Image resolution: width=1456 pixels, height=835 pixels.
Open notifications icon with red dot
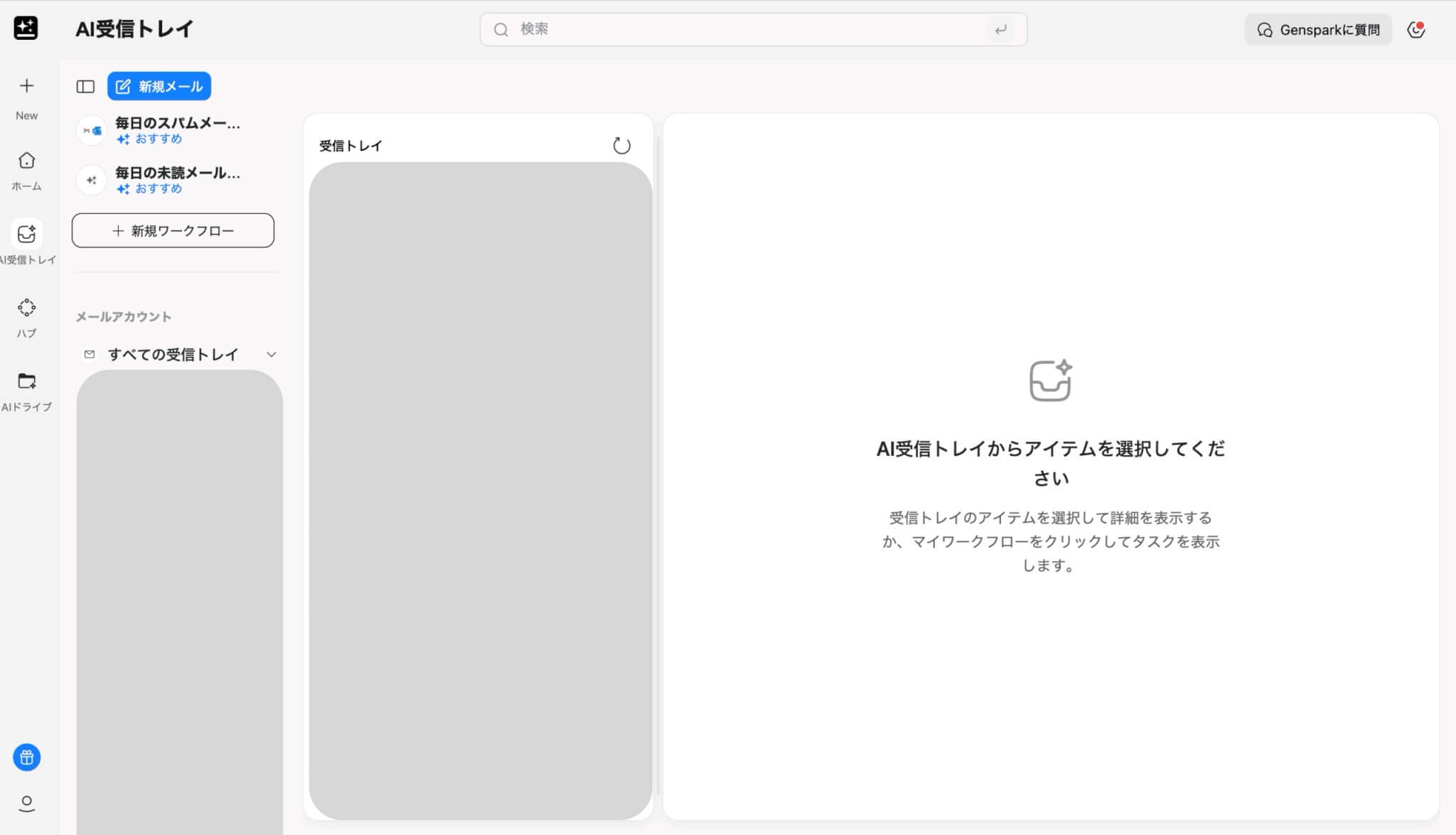point(1415,30)
